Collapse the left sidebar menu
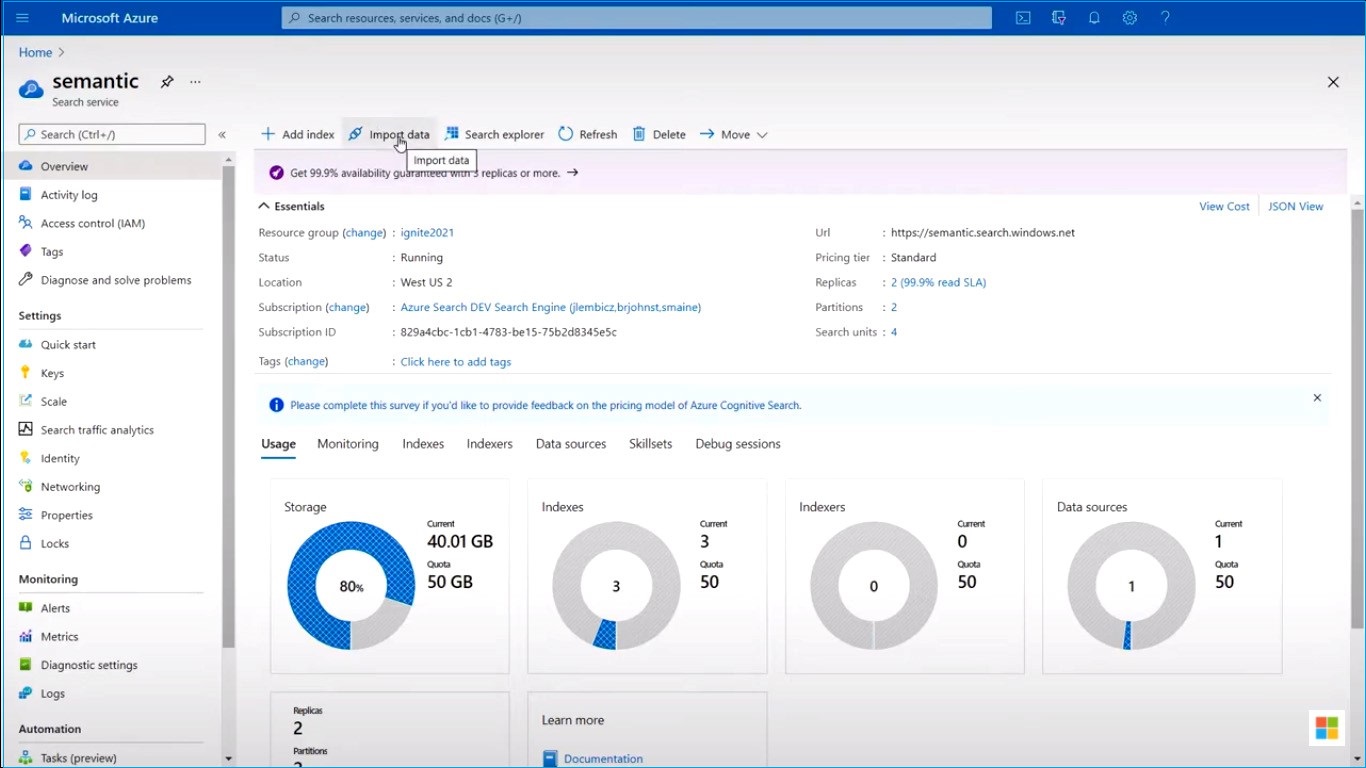Viewport: 1366px width, 768px height. click(x=222, y=134)
